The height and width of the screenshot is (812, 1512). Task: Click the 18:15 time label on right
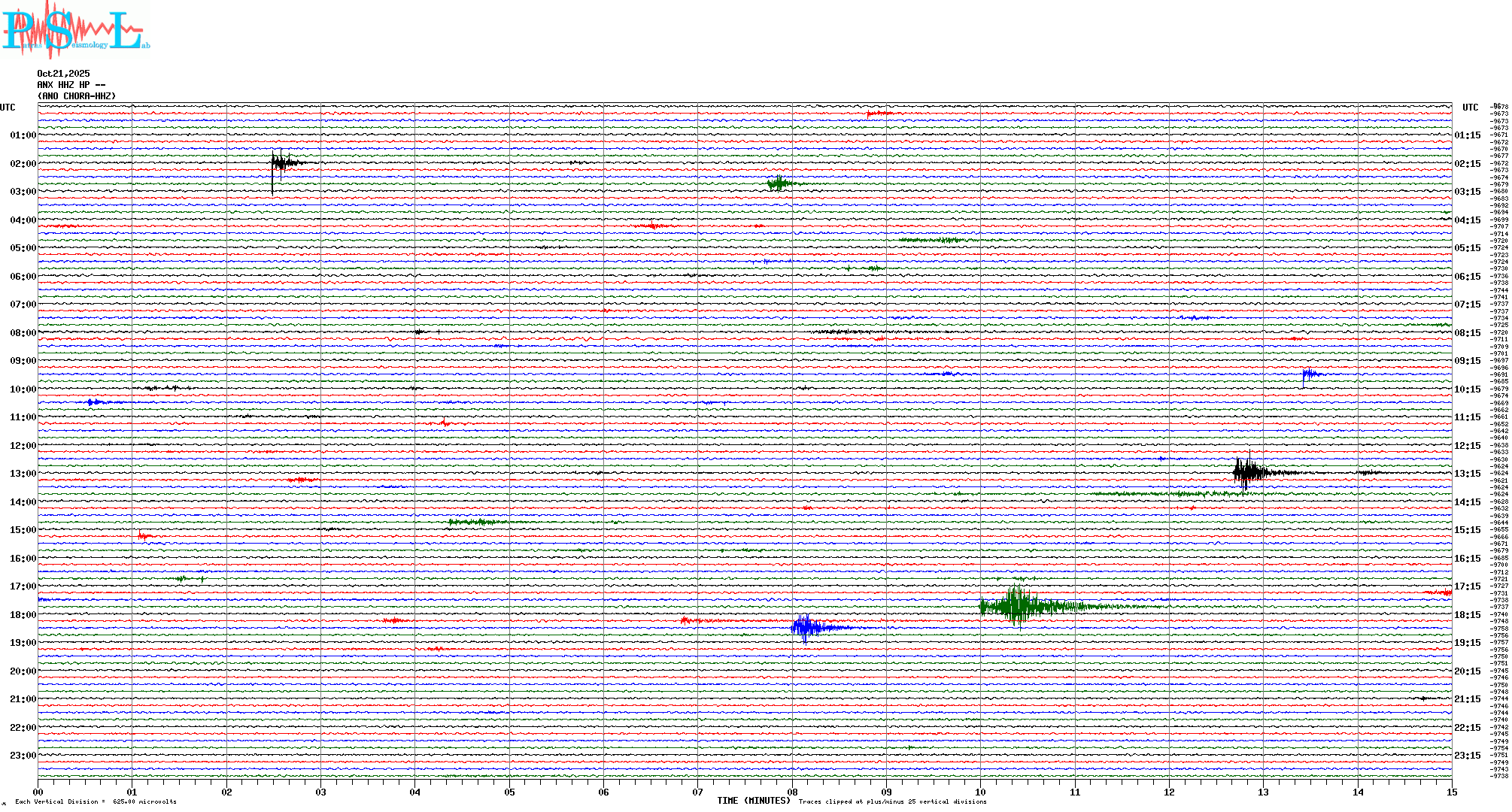1467,615
